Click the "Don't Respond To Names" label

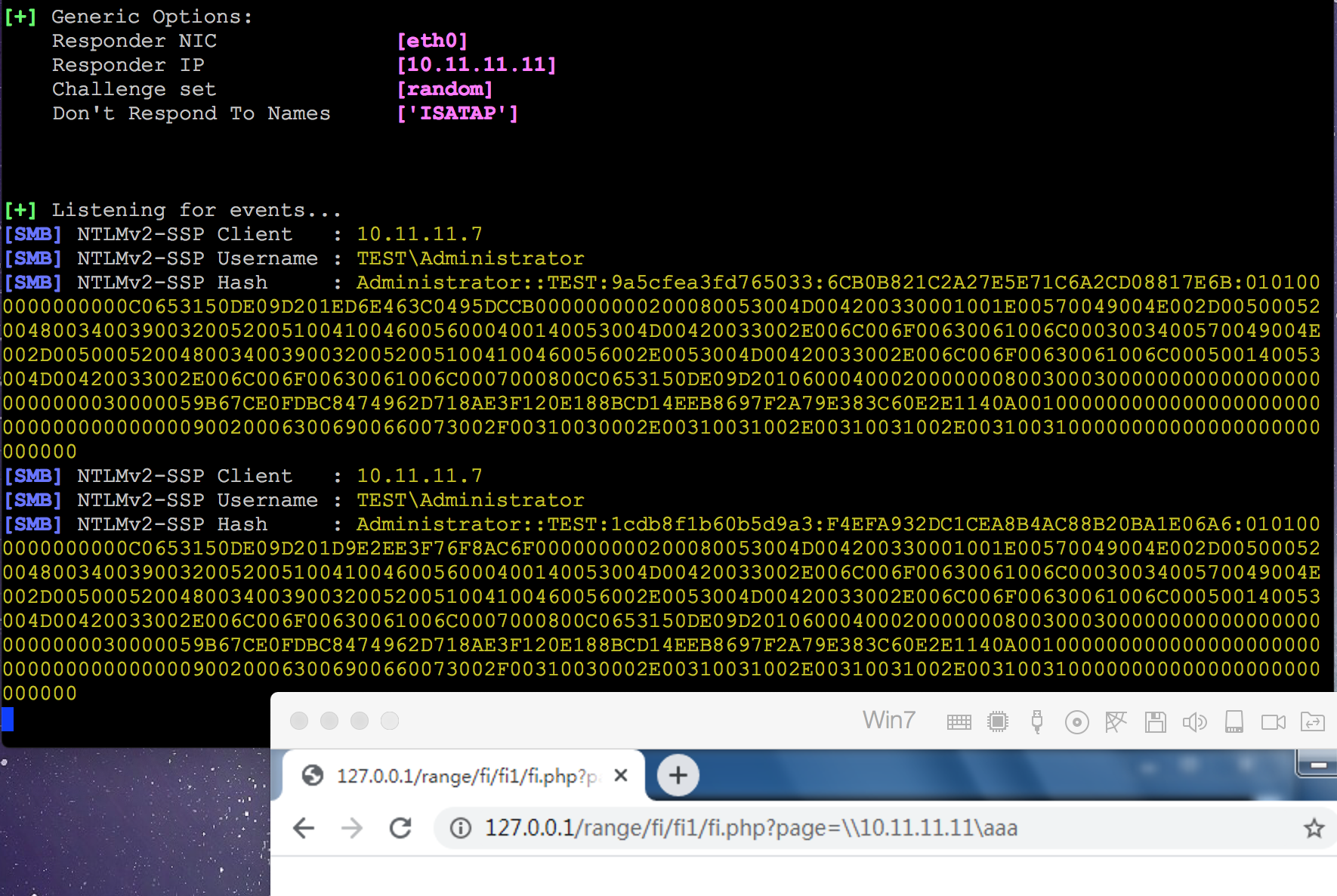tap(191, 113)
